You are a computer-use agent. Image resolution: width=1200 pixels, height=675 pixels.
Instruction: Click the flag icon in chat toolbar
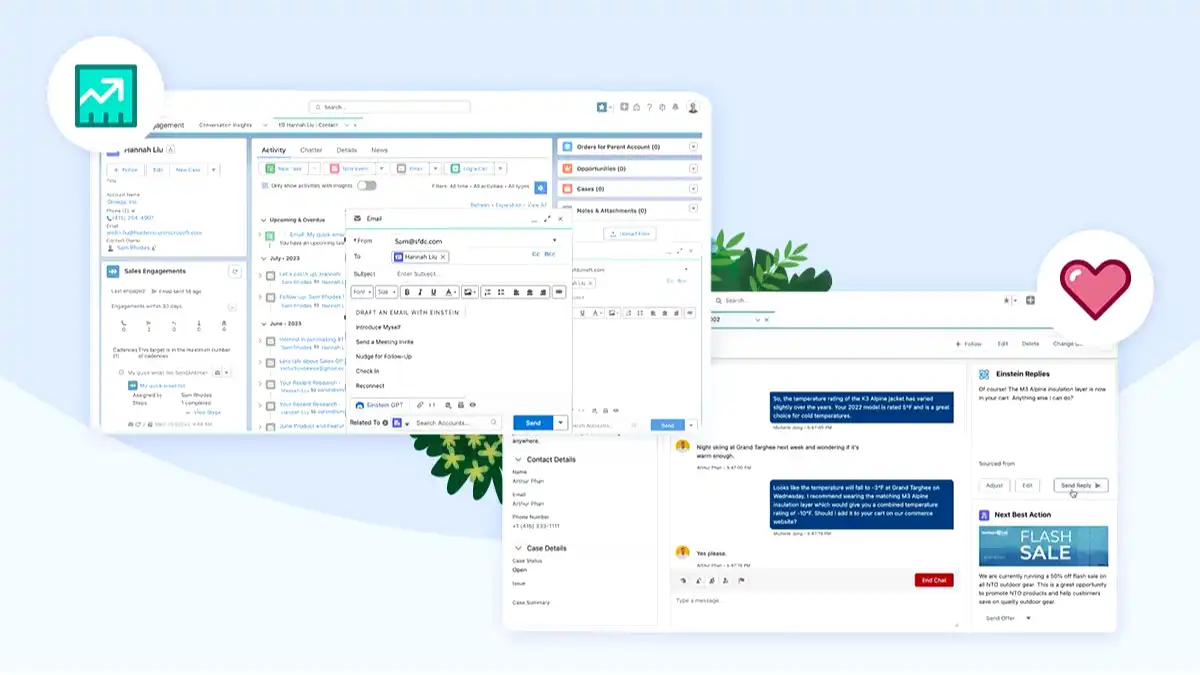(741, 580)
